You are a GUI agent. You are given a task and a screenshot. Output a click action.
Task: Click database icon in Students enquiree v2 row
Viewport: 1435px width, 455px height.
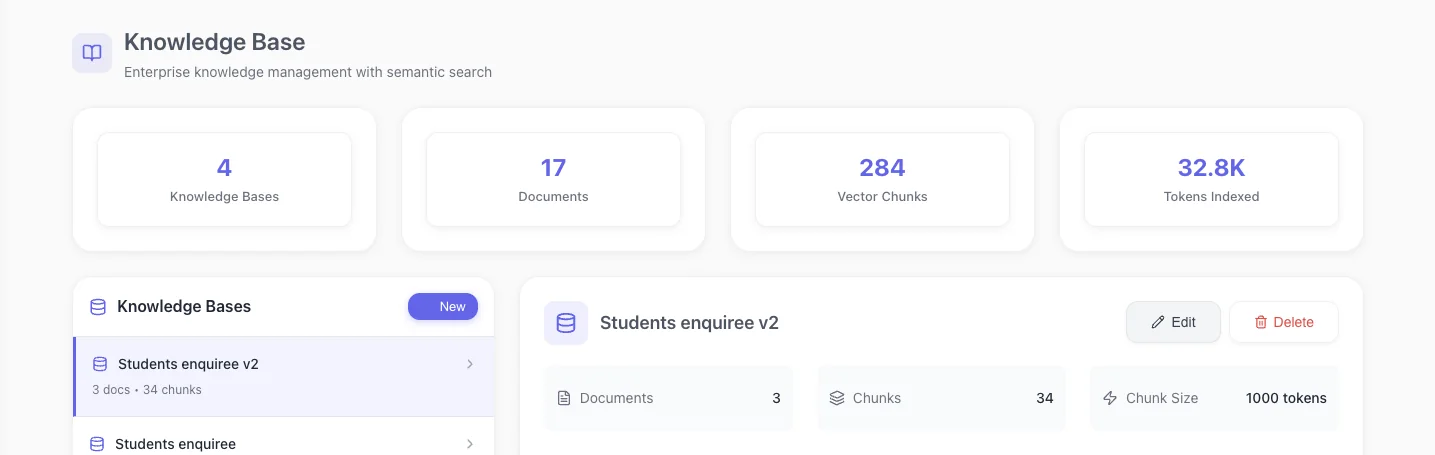click(x=100, y=364)
